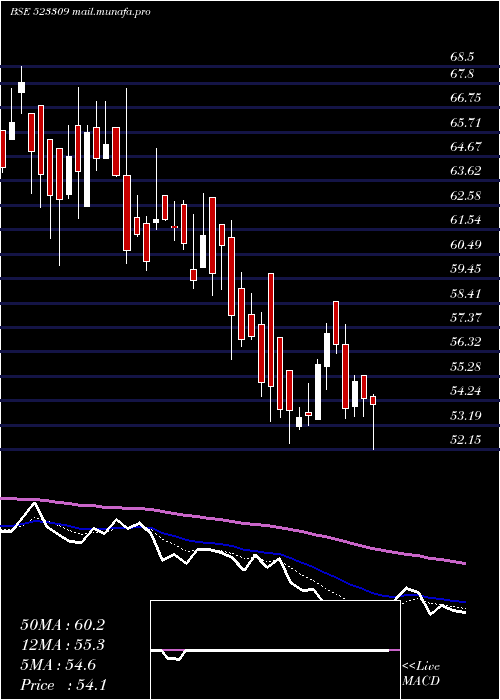Select the 68.5 price axis label
500x700 pixels.
(x=462, y=58)
